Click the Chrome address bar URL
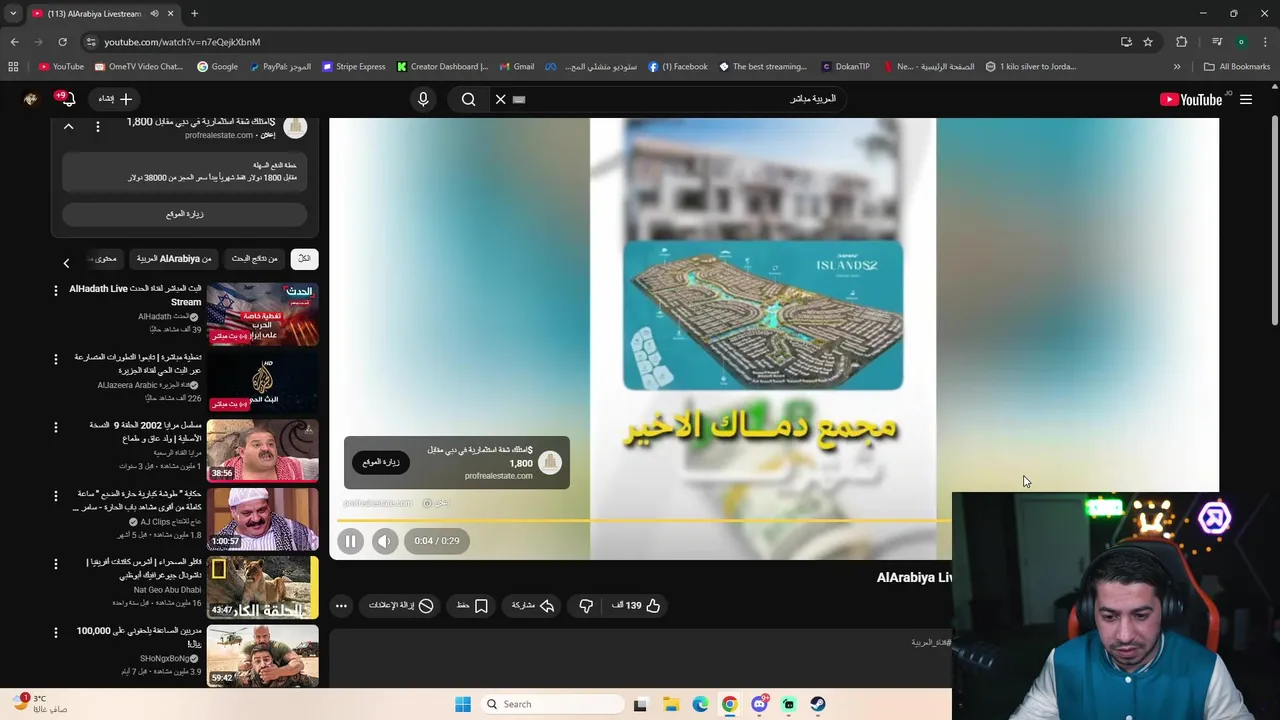This screenshot has width=1280, height=720. (x=182, y=42)
